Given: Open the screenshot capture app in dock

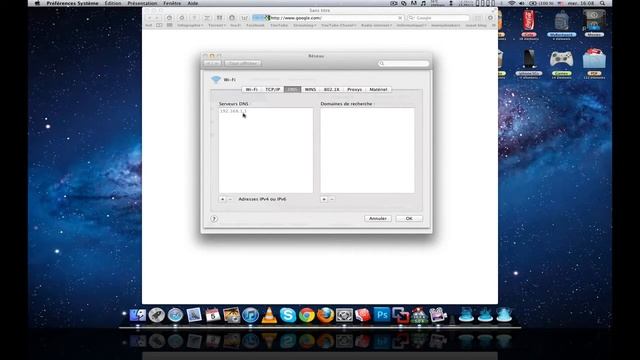Looking at the screenshot, I should click(344, 315).
